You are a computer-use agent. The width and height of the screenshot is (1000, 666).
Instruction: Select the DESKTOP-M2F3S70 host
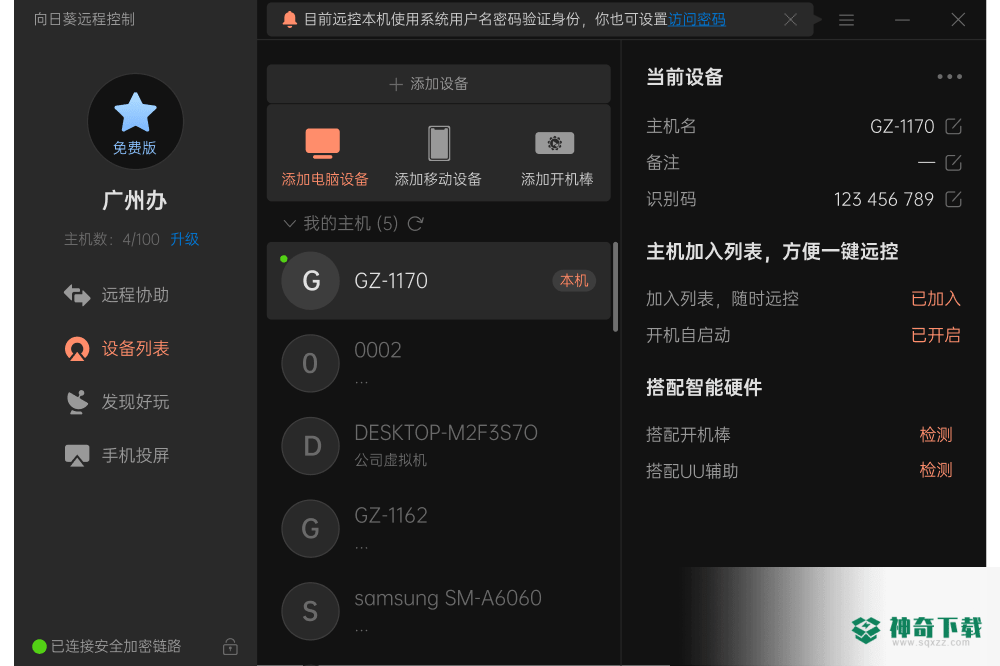click(x=439, y=446)
